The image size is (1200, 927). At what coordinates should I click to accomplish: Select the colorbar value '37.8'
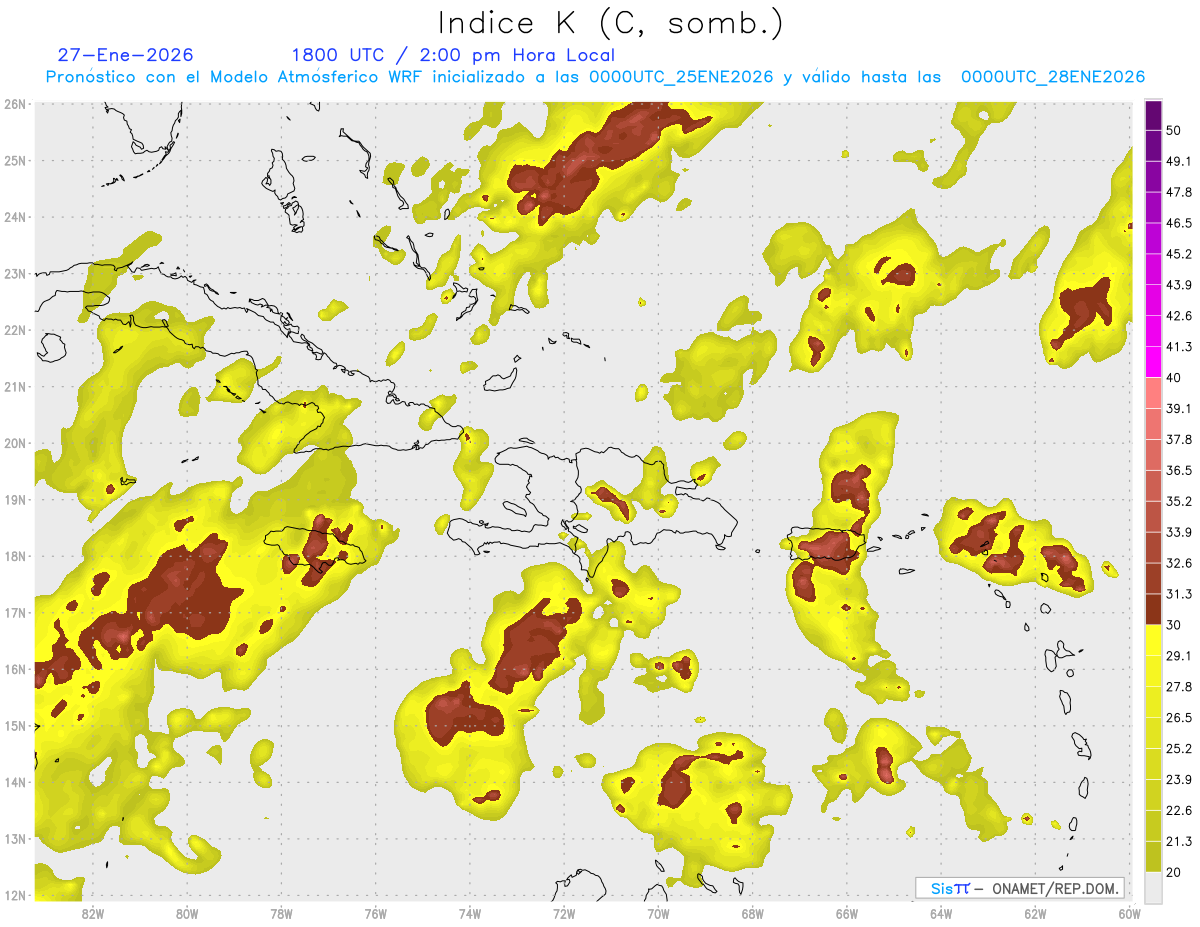(1179, 439)
